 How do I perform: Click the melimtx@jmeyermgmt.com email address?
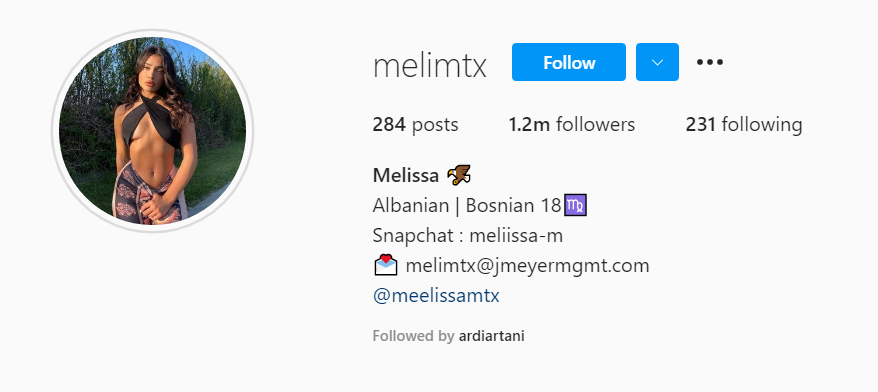(527, 265)
